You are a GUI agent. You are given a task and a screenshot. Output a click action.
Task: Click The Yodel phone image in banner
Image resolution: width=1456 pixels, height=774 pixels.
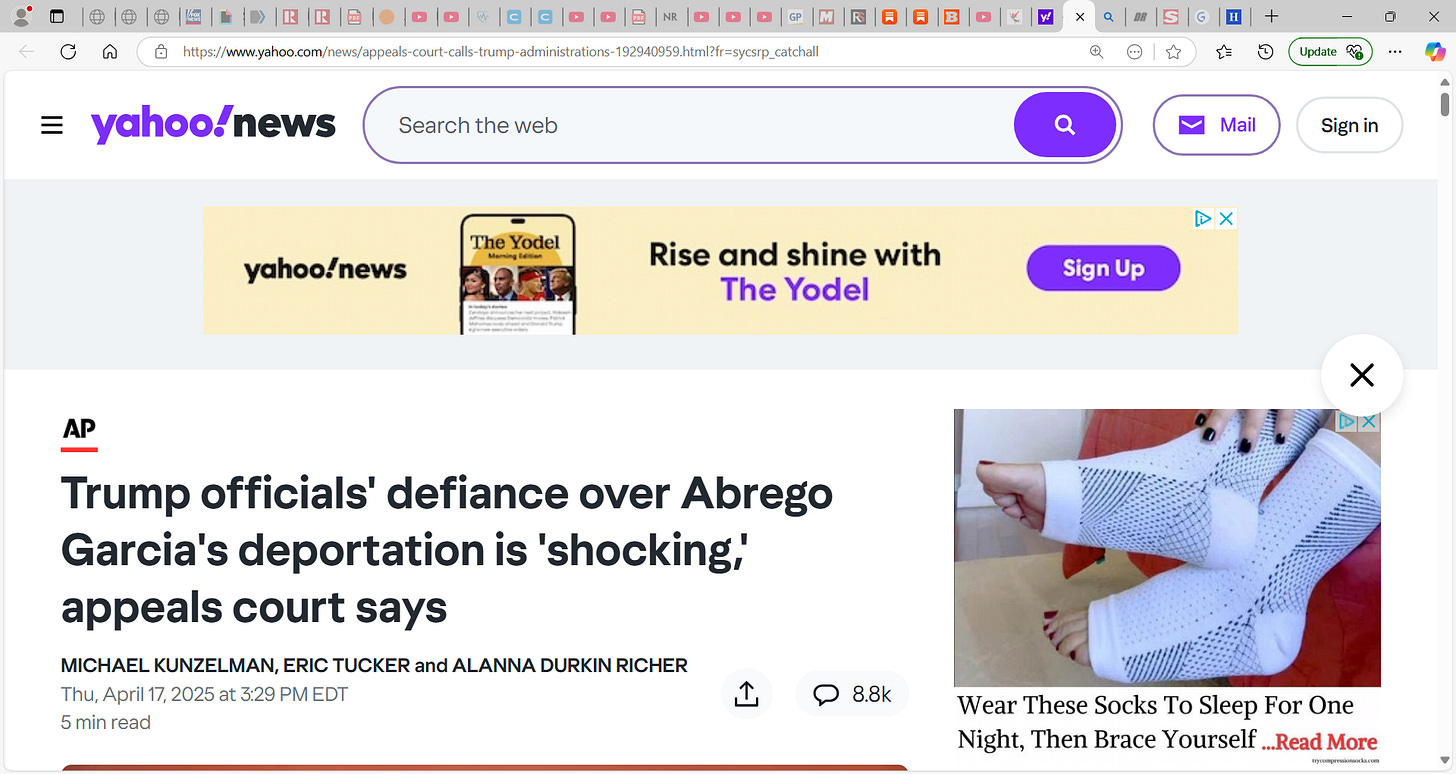click(517, 274)
